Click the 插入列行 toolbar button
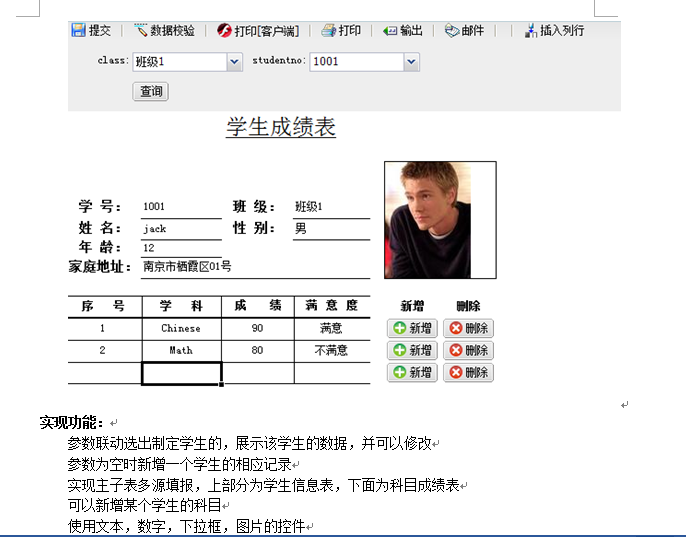Viewport: 686px width, 537px height. [x=554, y=30]
